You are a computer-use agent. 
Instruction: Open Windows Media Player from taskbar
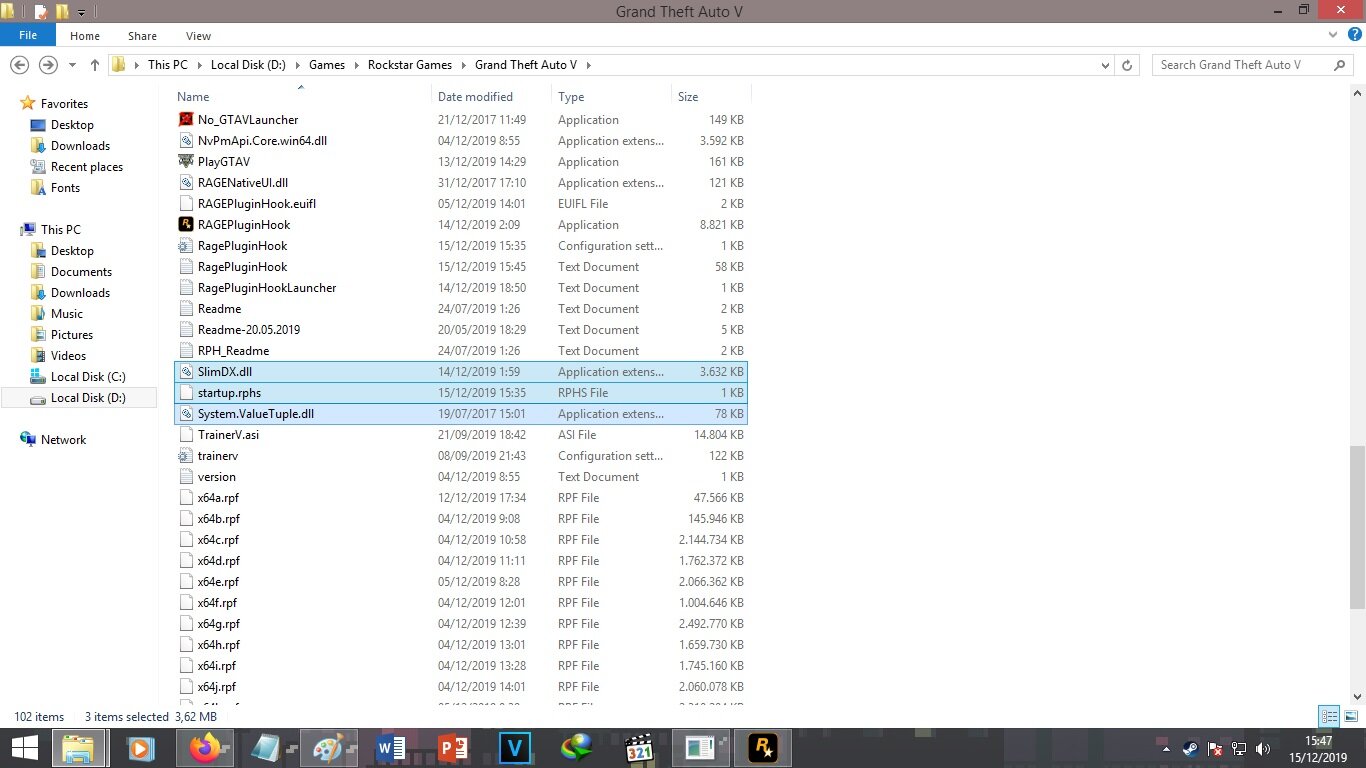tap(141, 748)
